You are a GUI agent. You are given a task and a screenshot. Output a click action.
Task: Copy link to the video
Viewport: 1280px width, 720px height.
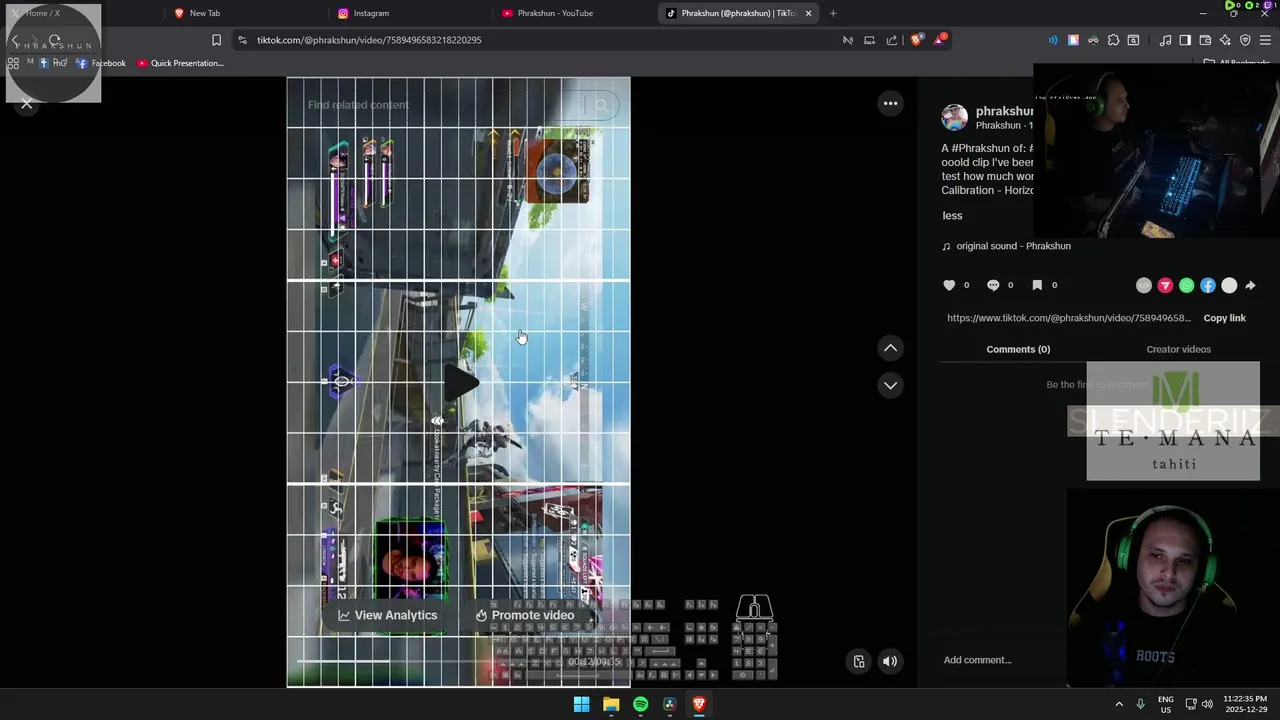pos(1224,318)
